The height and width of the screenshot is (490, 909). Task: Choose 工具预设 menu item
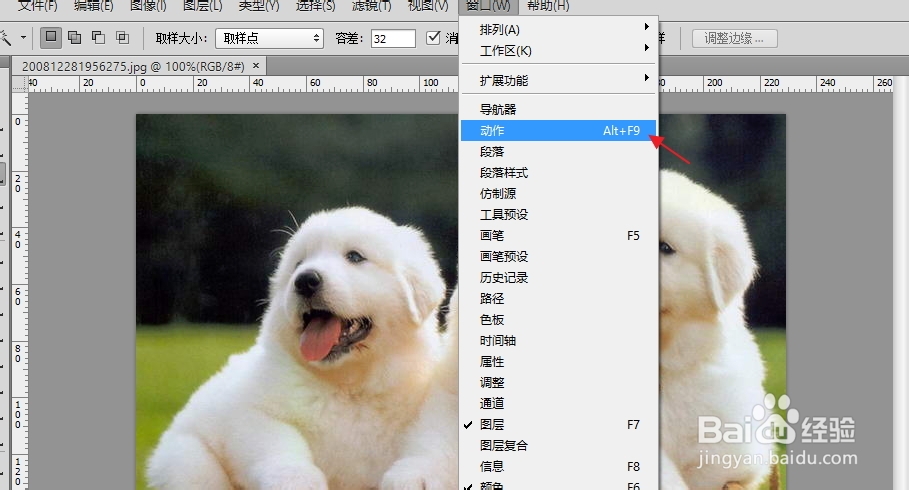[x=558, y=215]
